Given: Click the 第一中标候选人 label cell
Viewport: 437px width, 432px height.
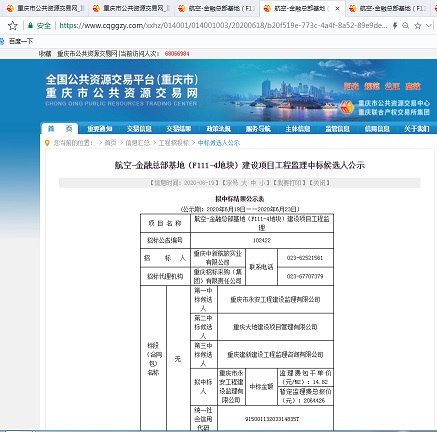Looking at the screenshot, I should pyautogui.click(x=203, y=299).
